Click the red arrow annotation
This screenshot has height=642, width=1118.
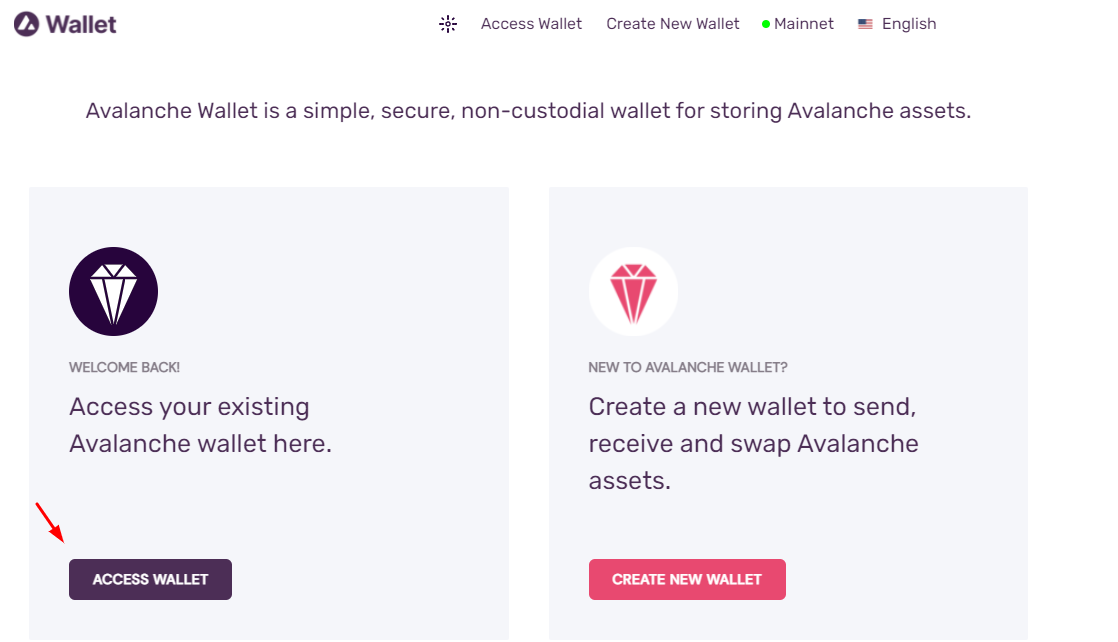click(x=50, y=522)
